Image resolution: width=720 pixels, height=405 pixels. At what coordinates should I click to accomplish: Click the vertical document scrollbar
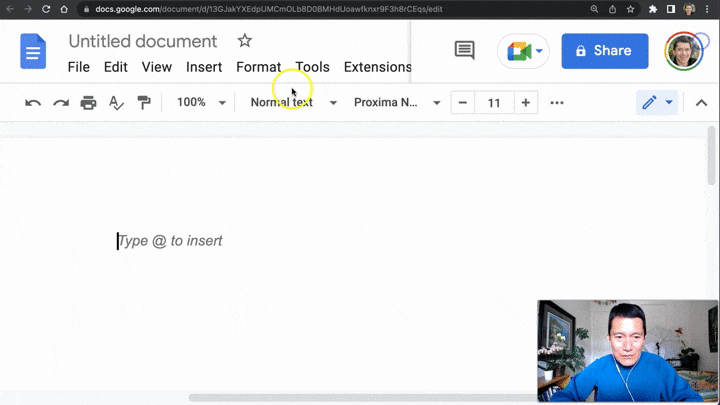pos(711,157)
